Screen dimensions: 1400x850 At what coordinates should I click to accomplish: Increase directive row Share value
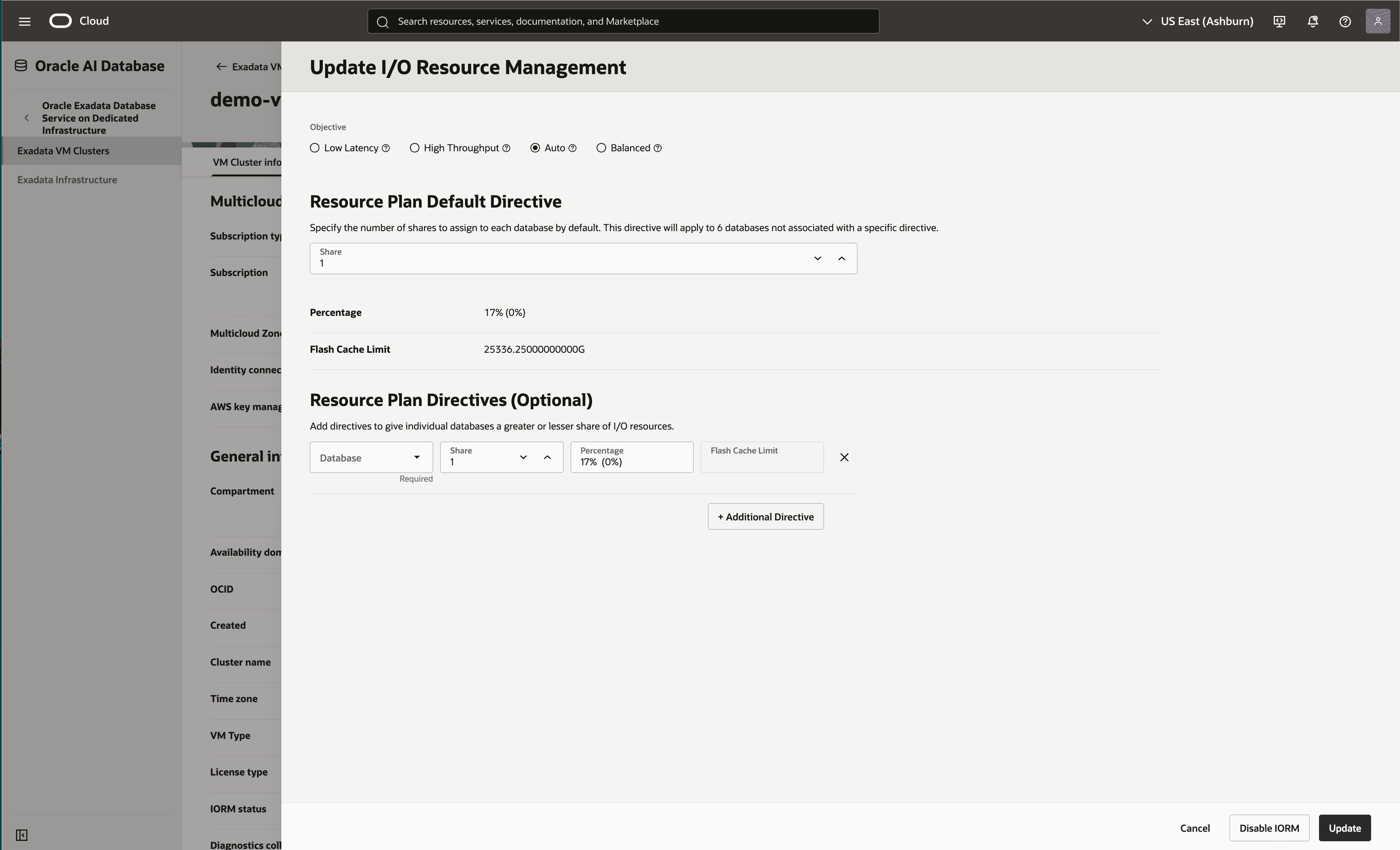[547, 457]
